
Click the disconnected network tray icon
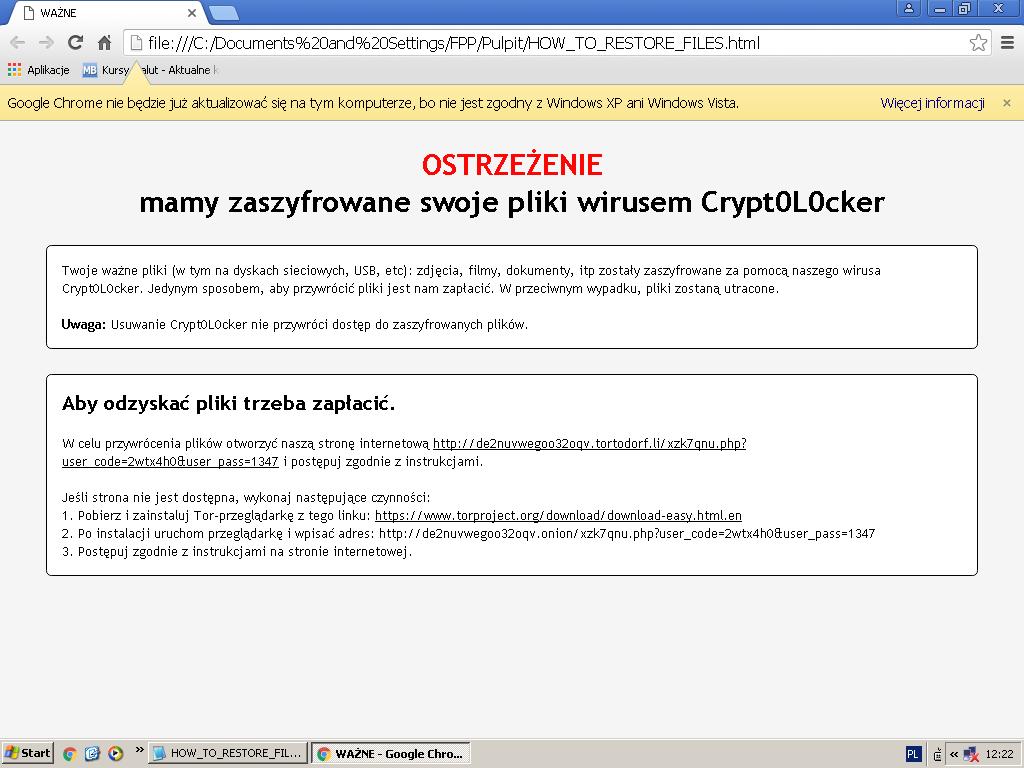pyautogui.click(x=971, y=755)
